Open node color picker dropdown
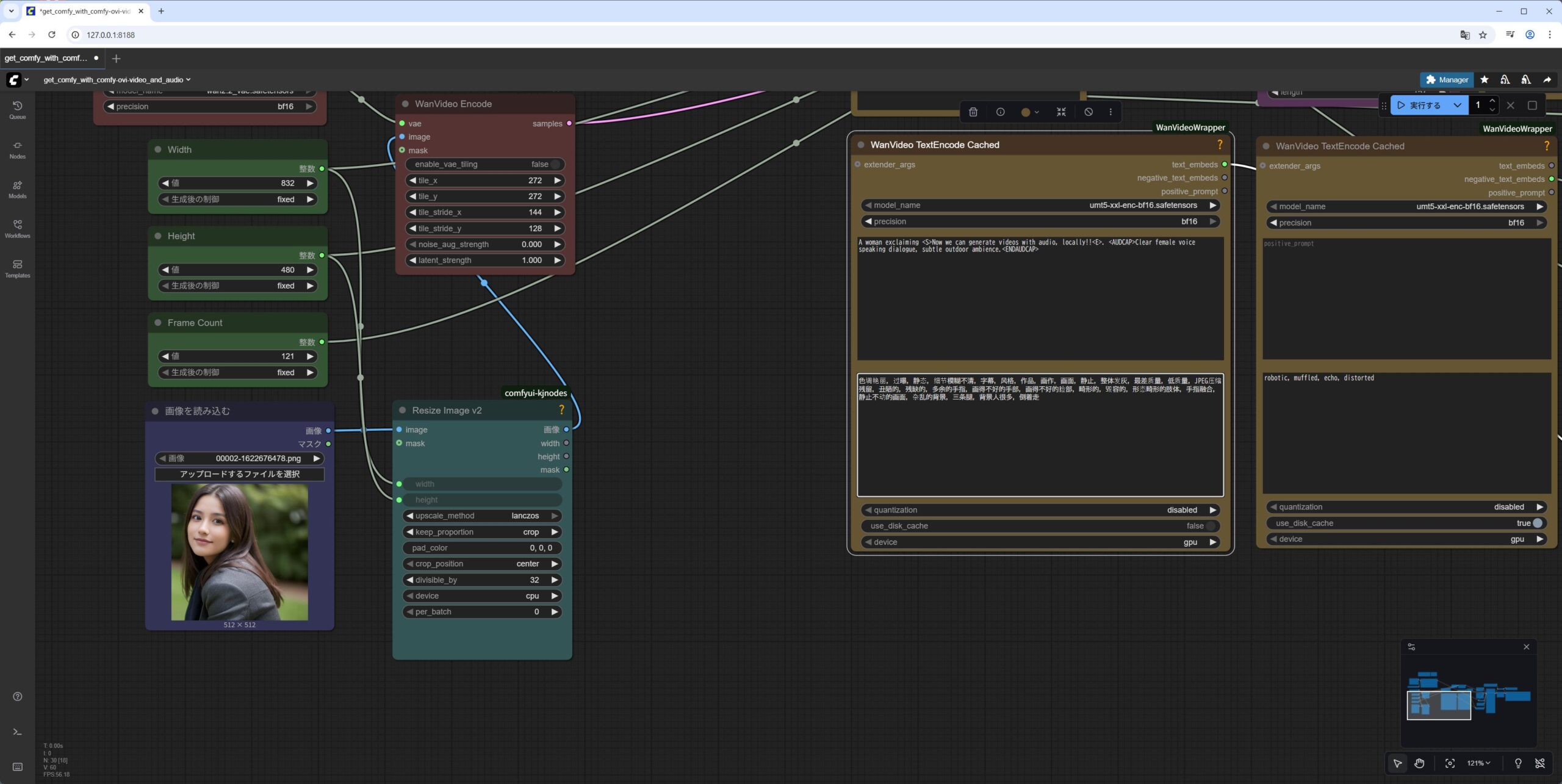 (x=1030, y=112)
